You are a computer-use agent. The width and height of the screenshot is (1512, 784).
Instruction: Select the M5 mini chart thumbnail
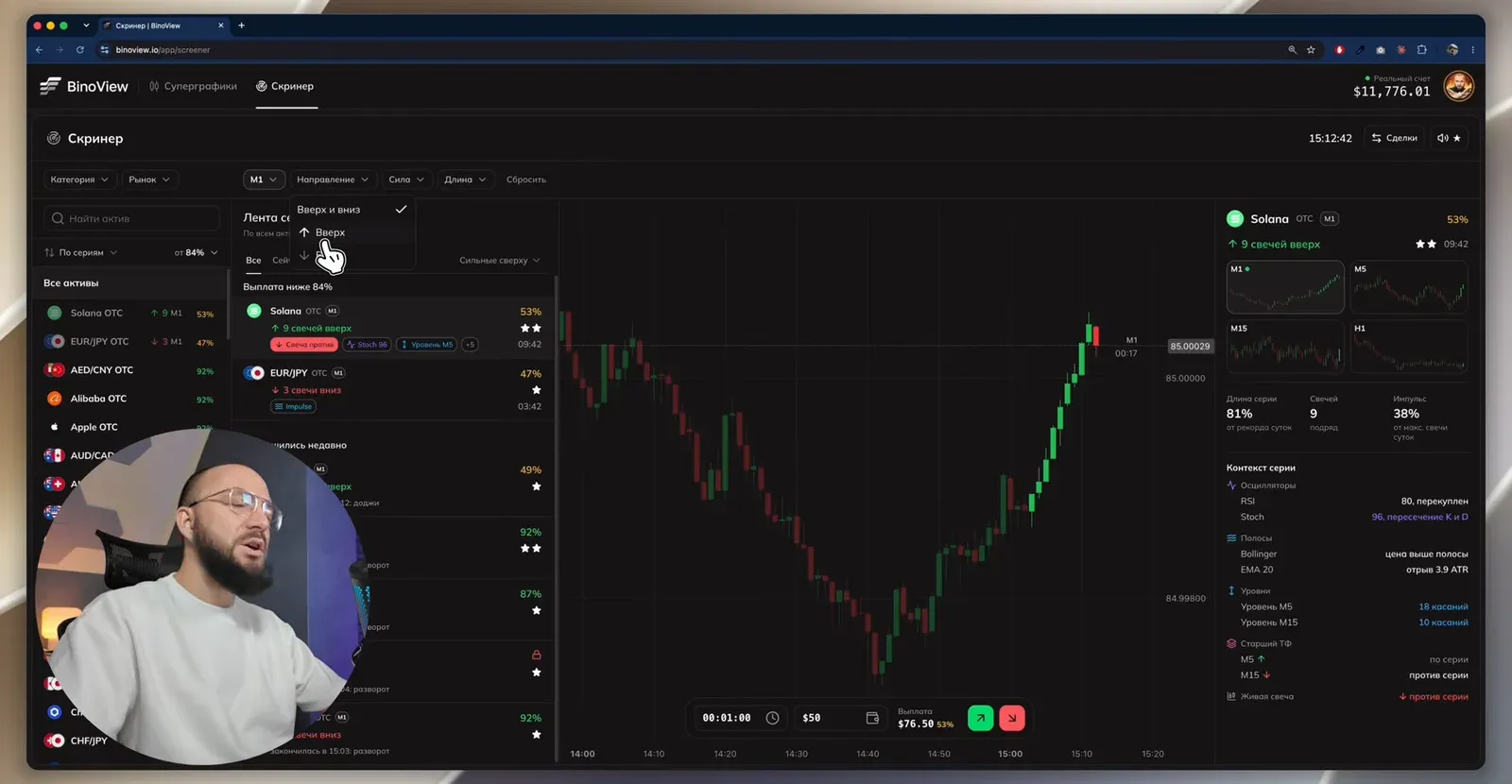tap(1409, 287)
